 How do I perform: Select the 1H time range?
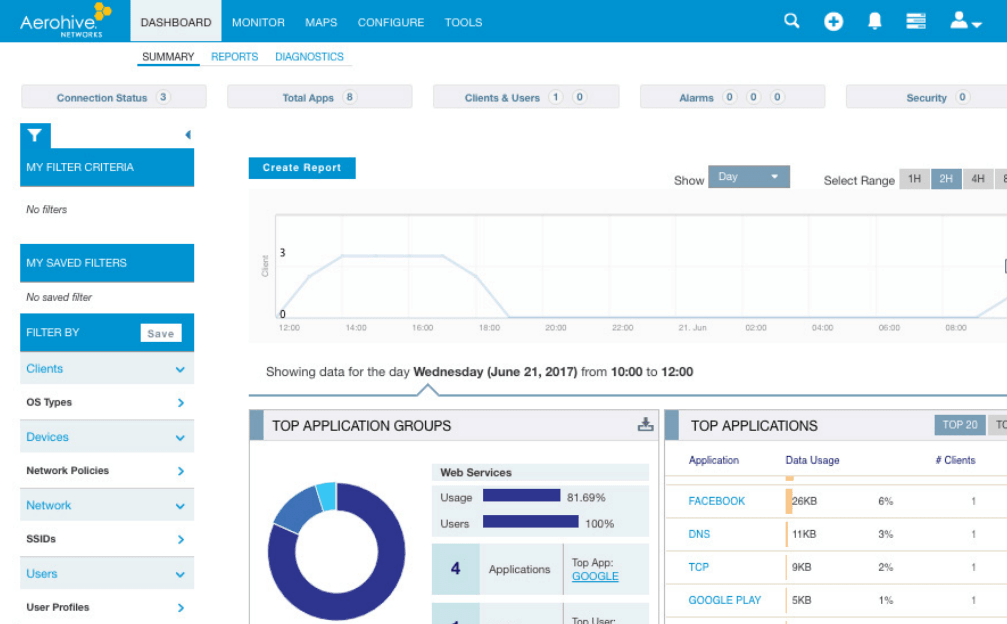pos(915,178)
